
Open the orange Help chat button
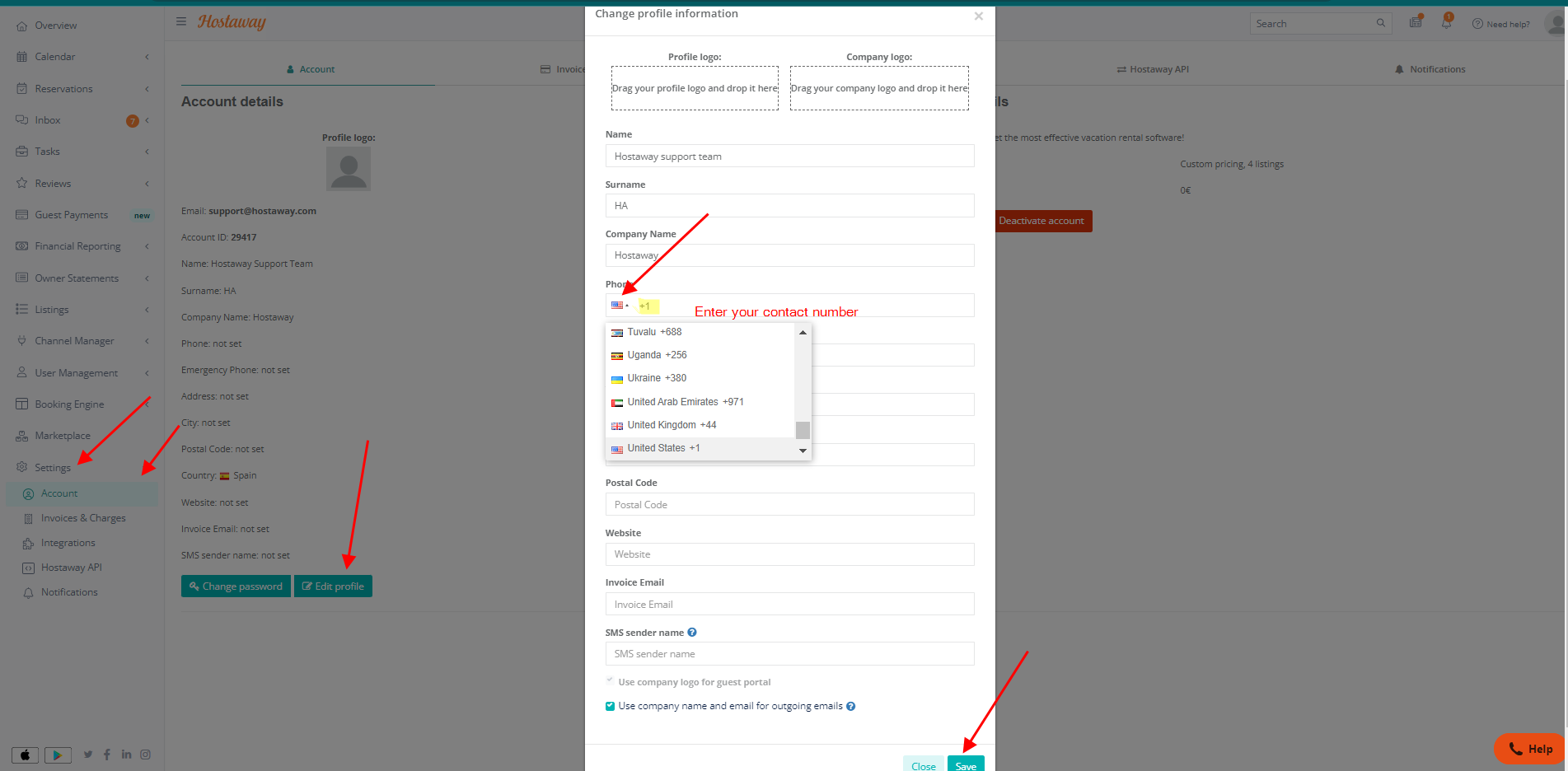pyautogui.click(x=1531, y=749)
